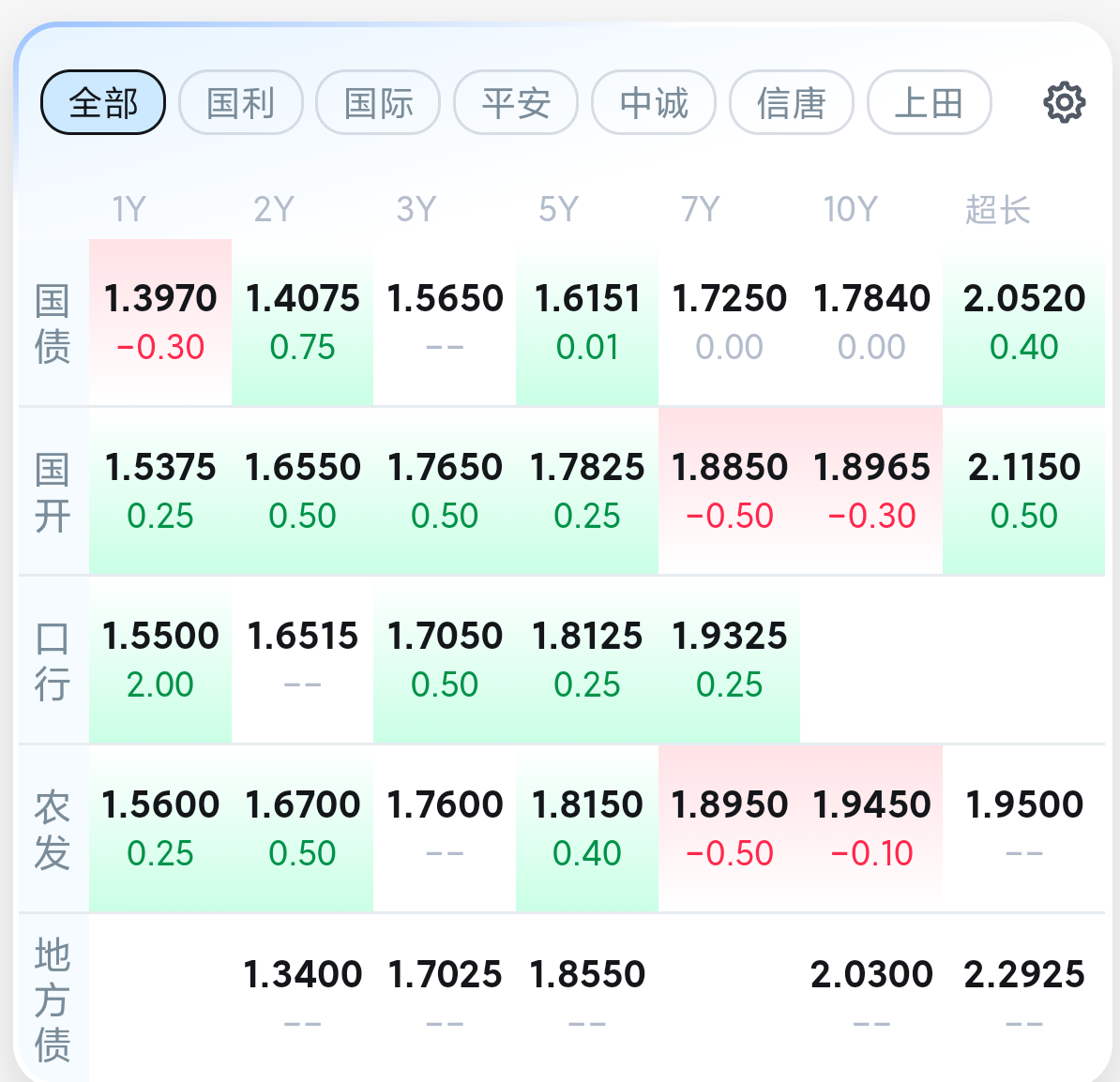Image resolution: width=1120 pixels, height=1082 pixels.
Task: Switch to the 上田 tab
Action: [x=929, y=102]
